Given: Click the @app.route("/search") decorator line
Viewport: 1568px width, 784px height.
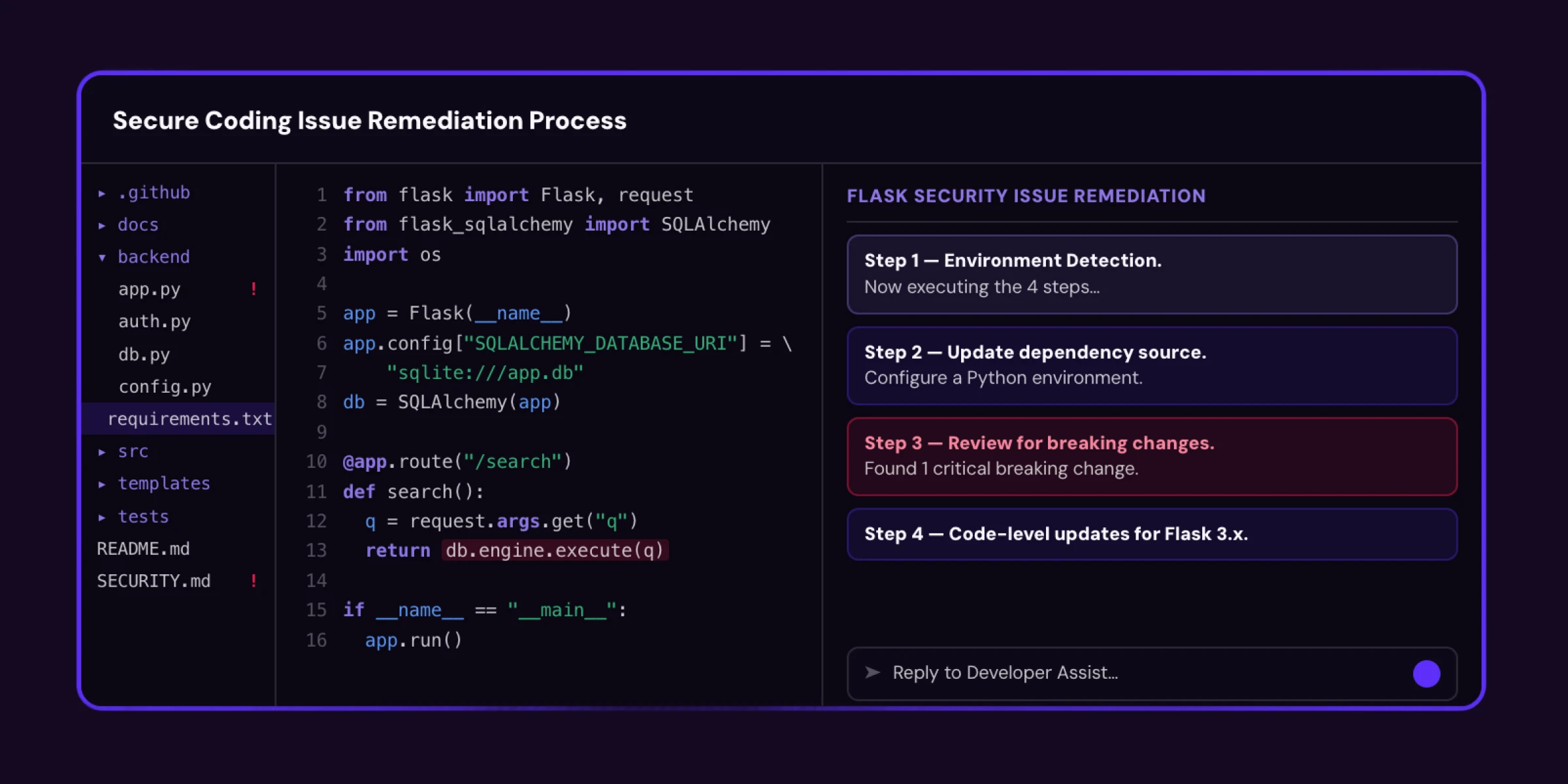Looking at the screenshot, I should tap(457, 461).
